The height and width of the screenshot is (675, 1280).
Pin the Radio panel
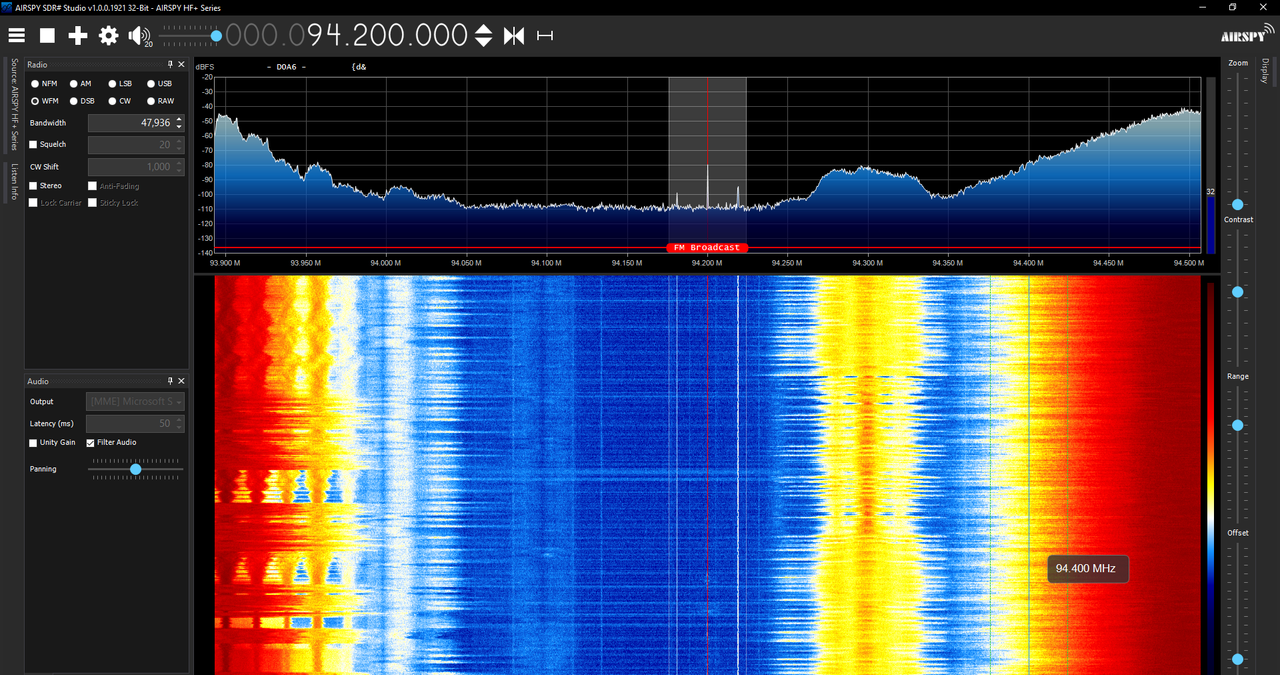click(x=170, y=64)
